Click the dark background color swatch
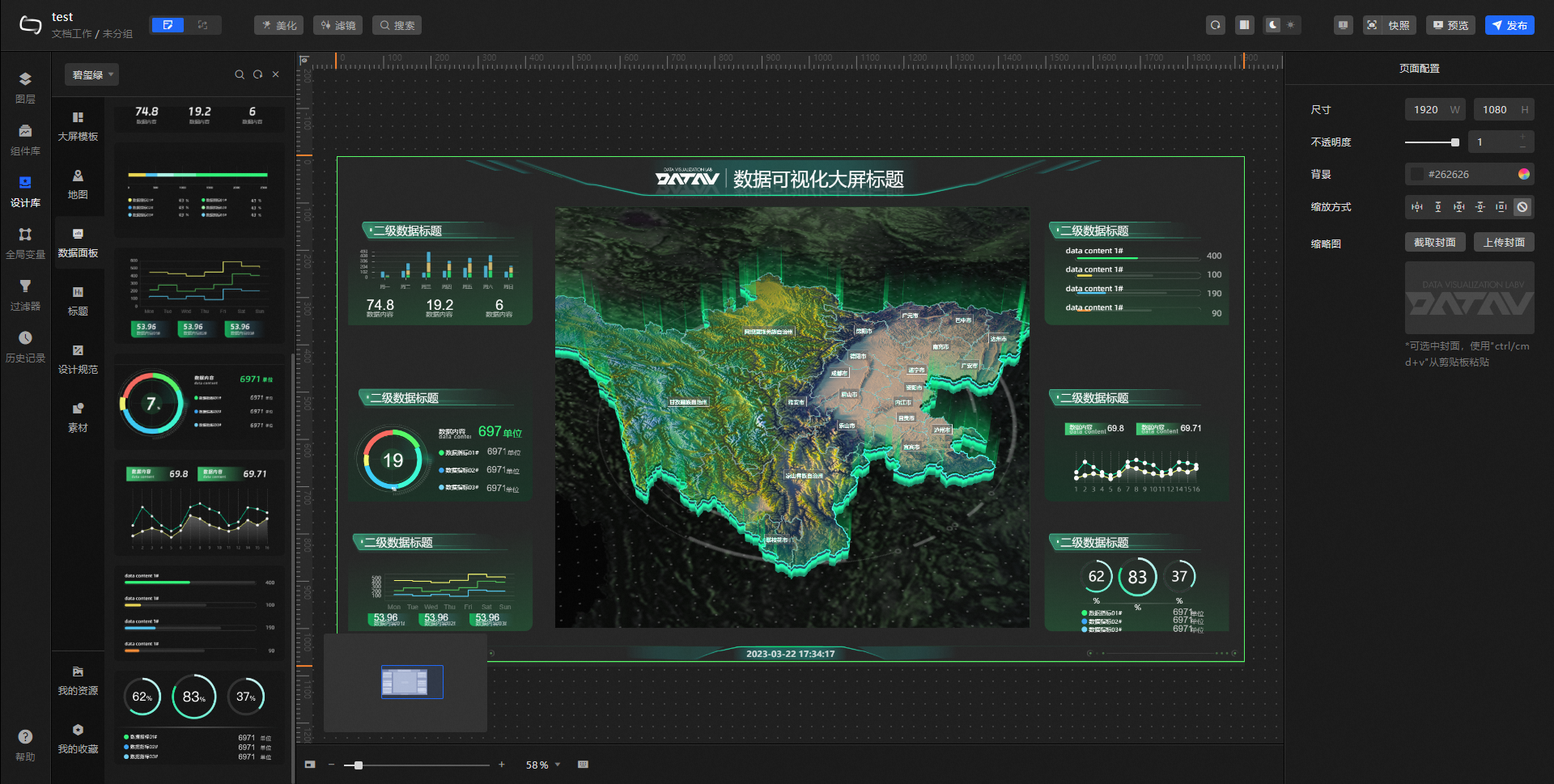Image resolution: width=1554 pixels, height=784 pixels. (x=1417, y=174)
